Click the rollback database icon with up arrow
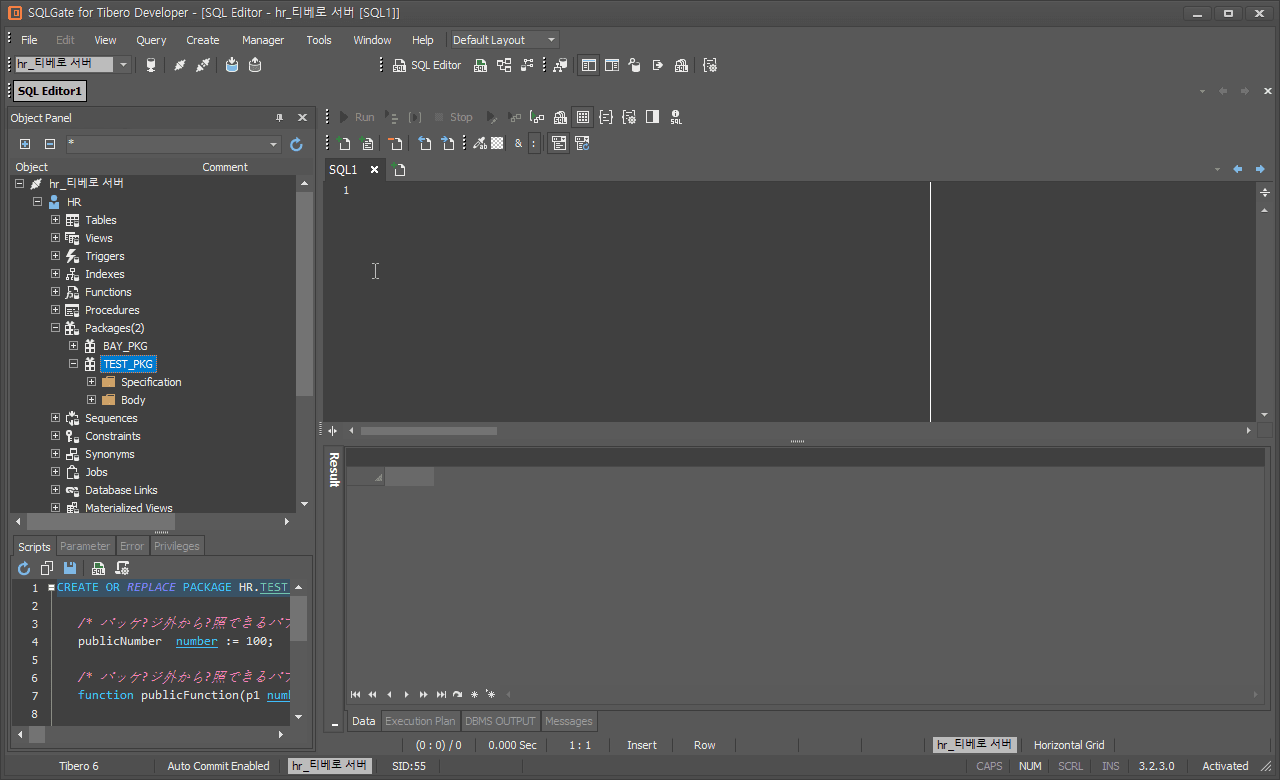Viewport: 1280px width, 780px height. pos(255,65)
